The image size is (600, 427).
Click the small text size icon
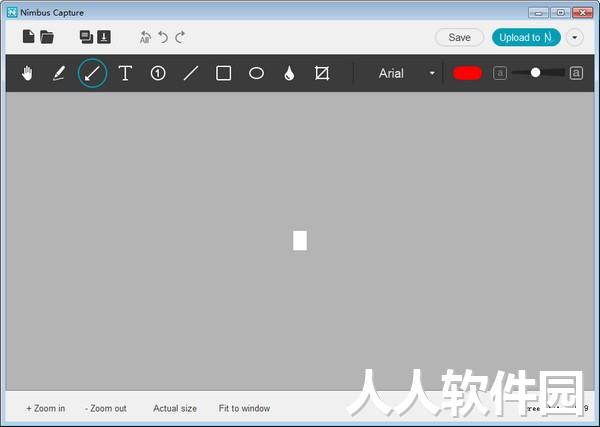500,73
